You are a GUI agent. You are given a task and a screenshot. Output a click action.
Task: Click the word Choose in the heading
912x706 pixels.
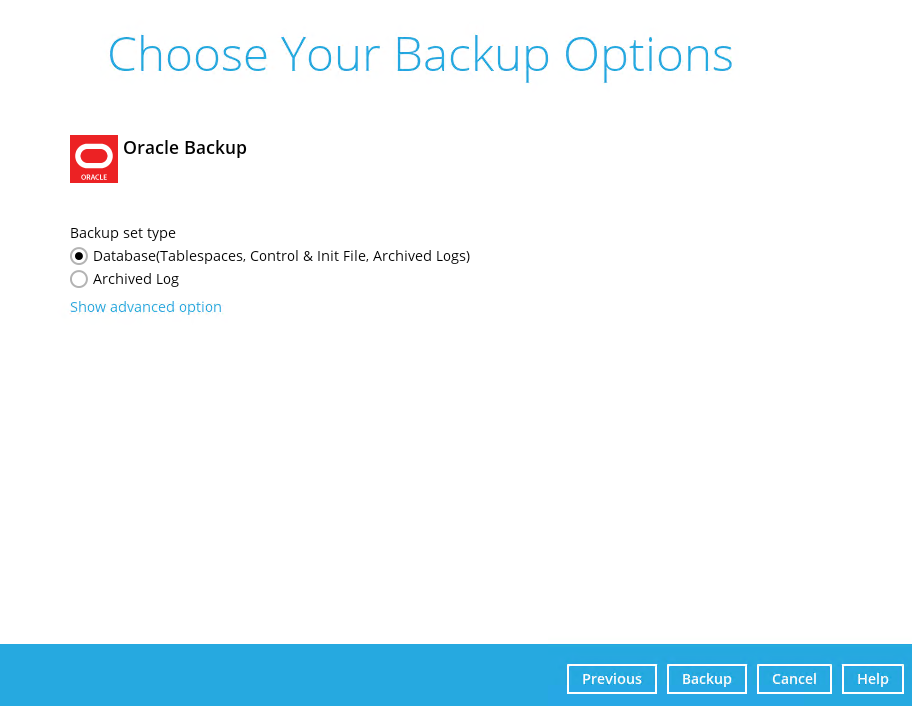pyautogui.click(x=188, y=55)
